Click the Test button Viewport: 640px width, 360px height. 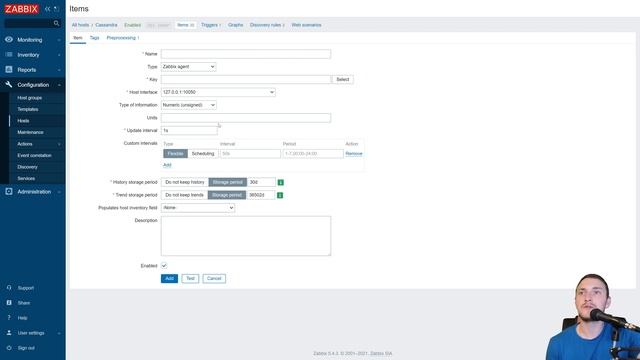pyautogui.click(x=190, y=278)
